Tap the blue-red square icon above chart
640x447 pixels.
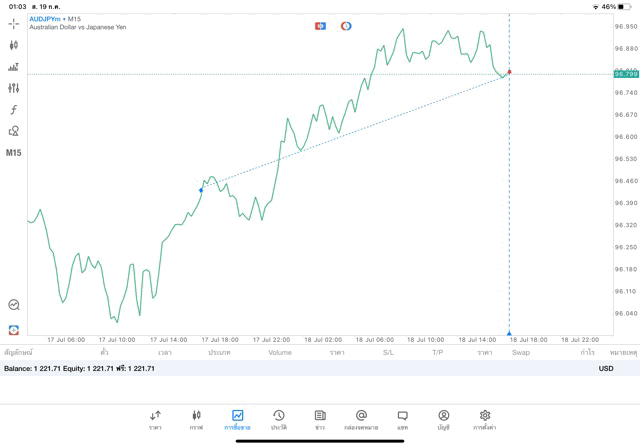[x=320, y=26]
